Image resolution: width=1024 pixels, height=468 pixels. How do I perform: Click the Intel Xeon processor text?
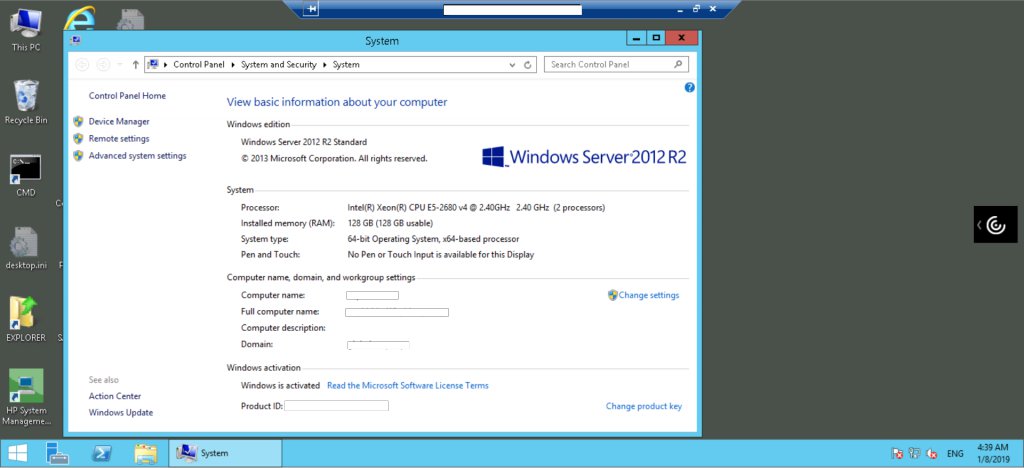pyautogui.click(x=476, y=208)
